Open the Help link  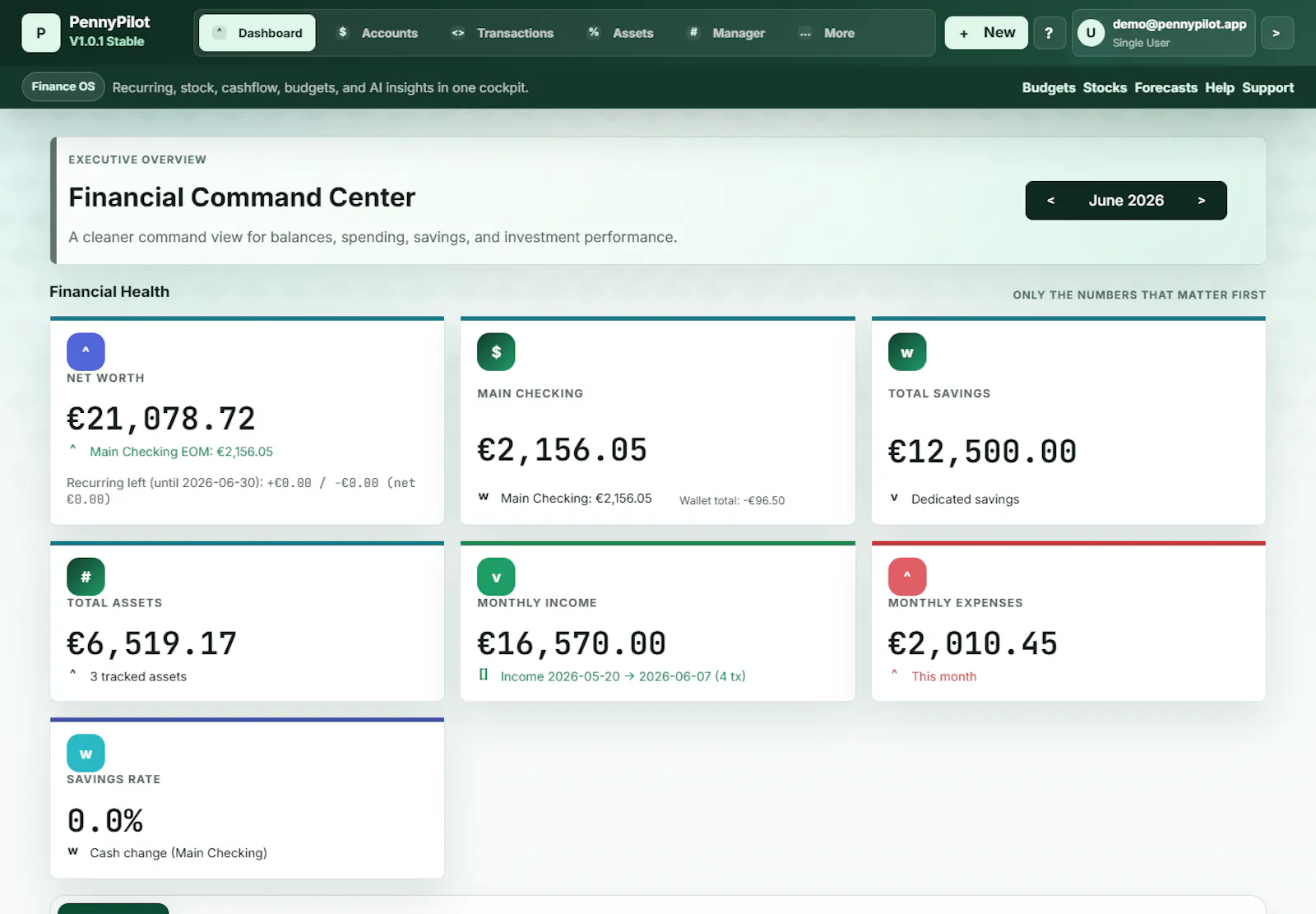[1220, 87]
